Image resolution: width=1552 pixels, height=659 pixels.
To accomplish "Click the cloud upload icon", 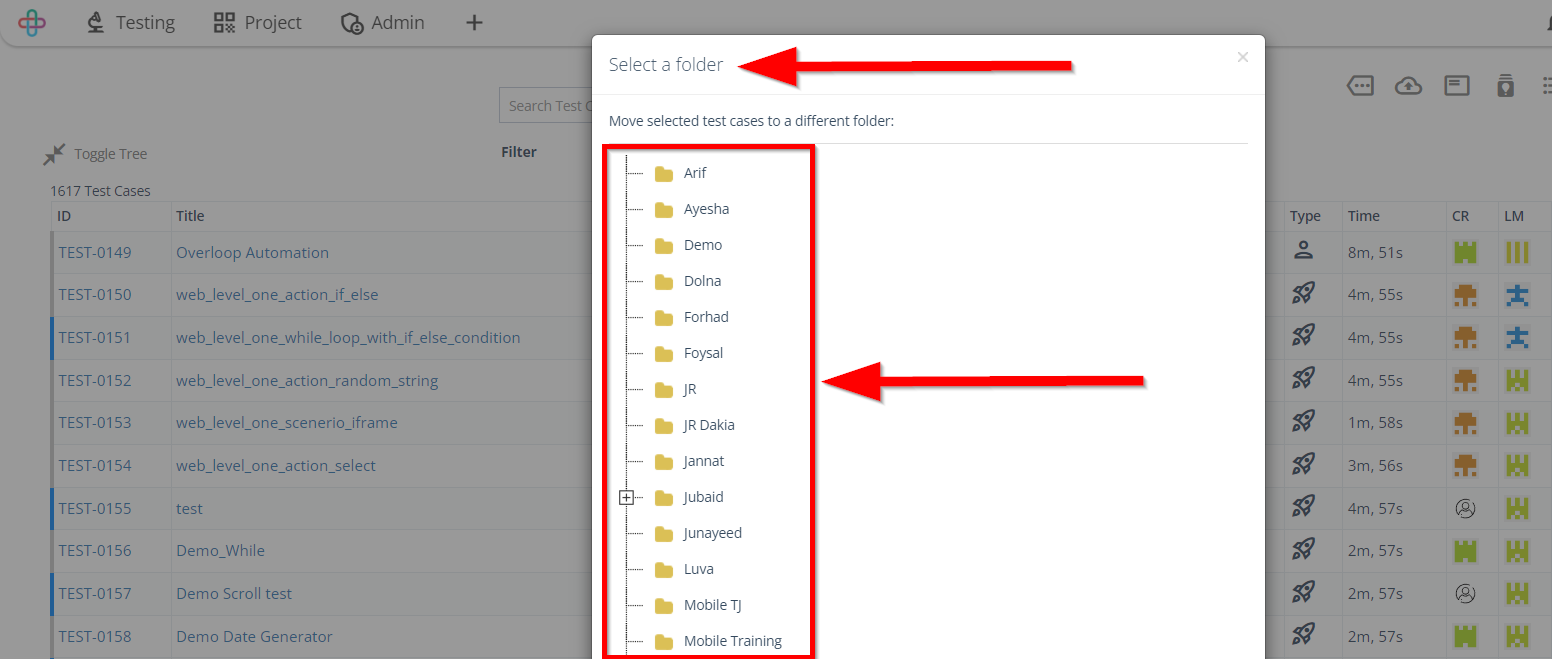I will pos(1408,86).
